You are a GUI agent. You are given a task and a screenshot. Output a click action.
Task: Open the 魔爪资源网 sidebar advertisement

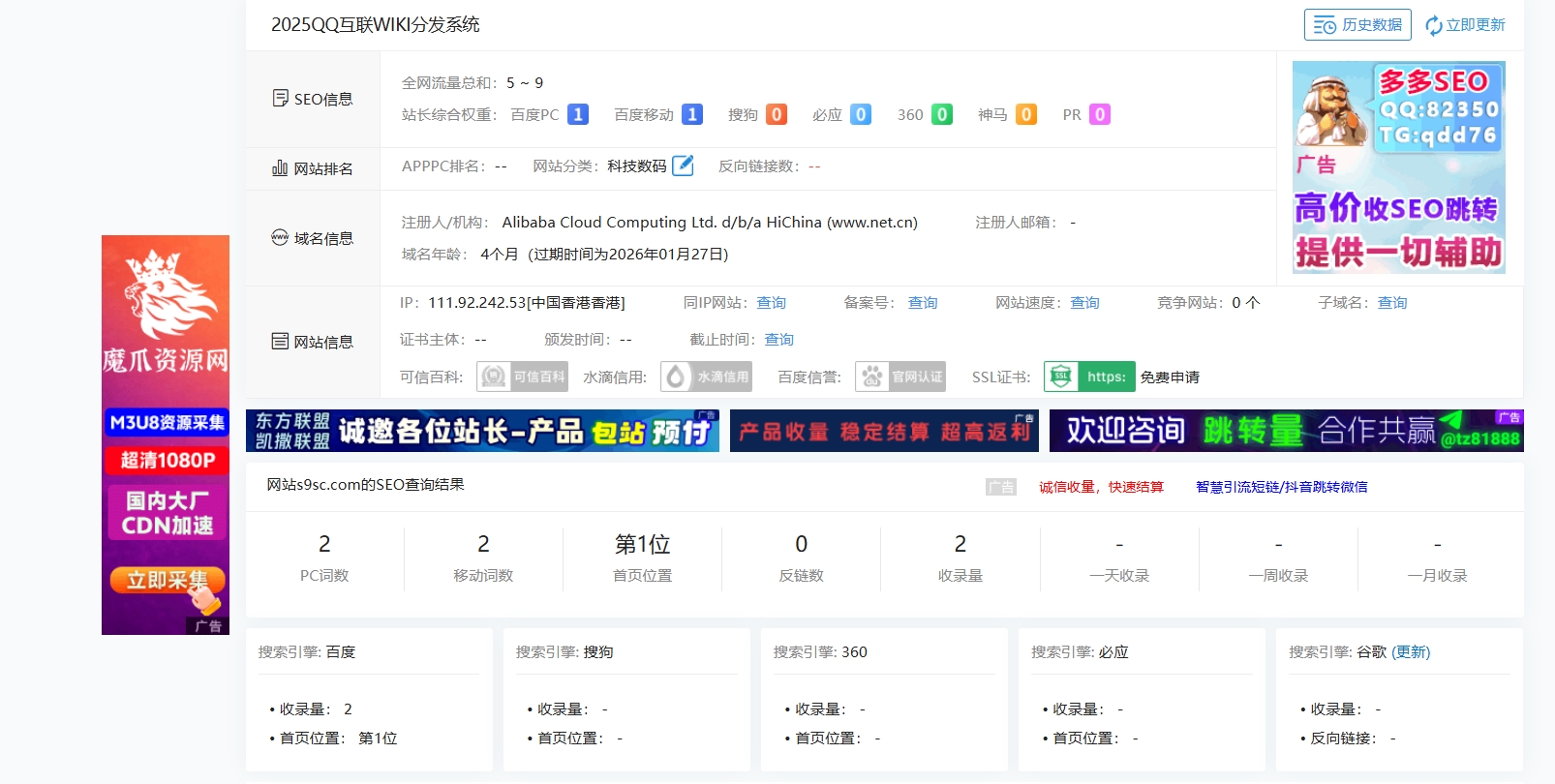click(x=166, y=435)
